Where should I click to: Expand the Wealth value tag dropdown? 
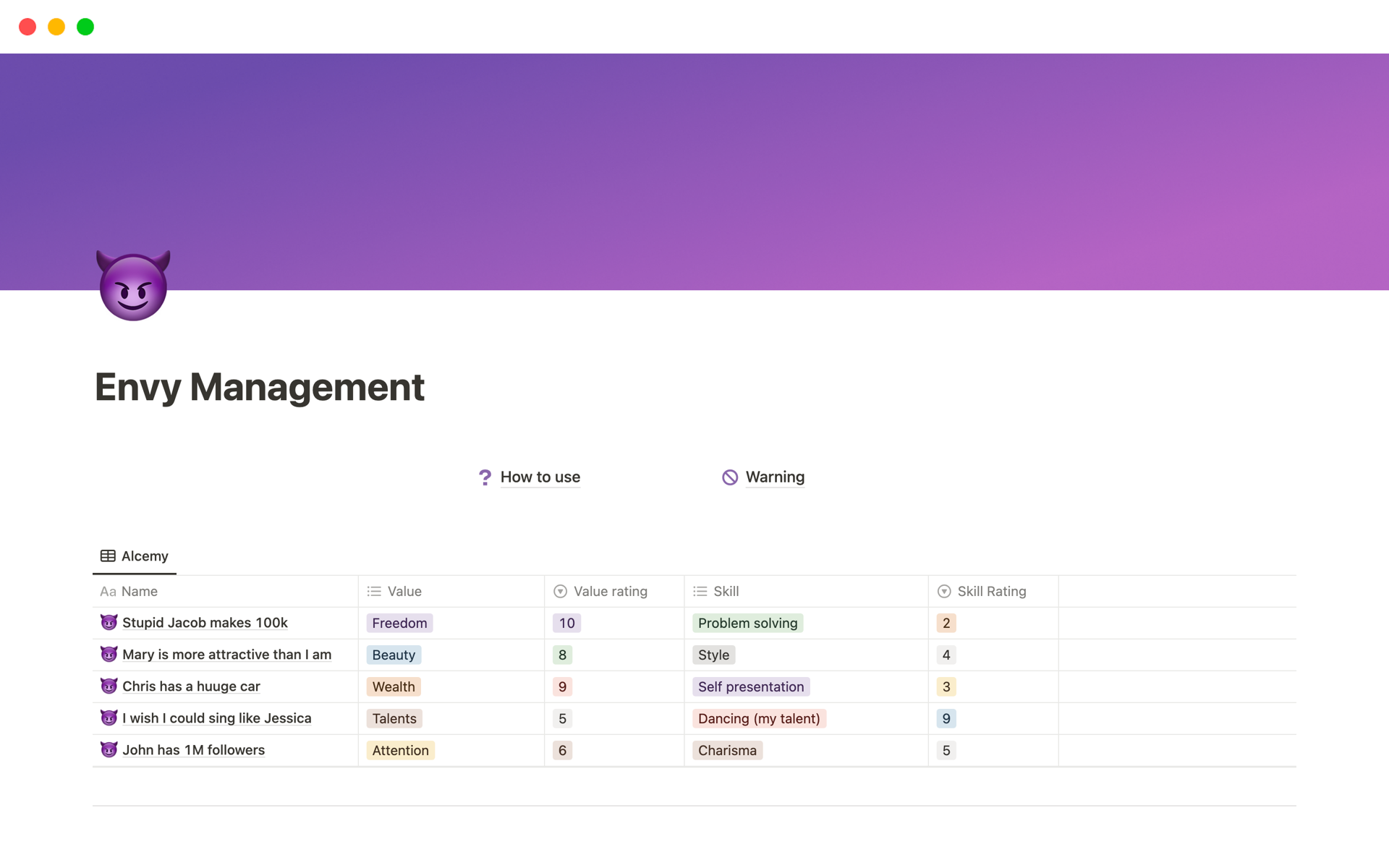(x=393, y=686)
